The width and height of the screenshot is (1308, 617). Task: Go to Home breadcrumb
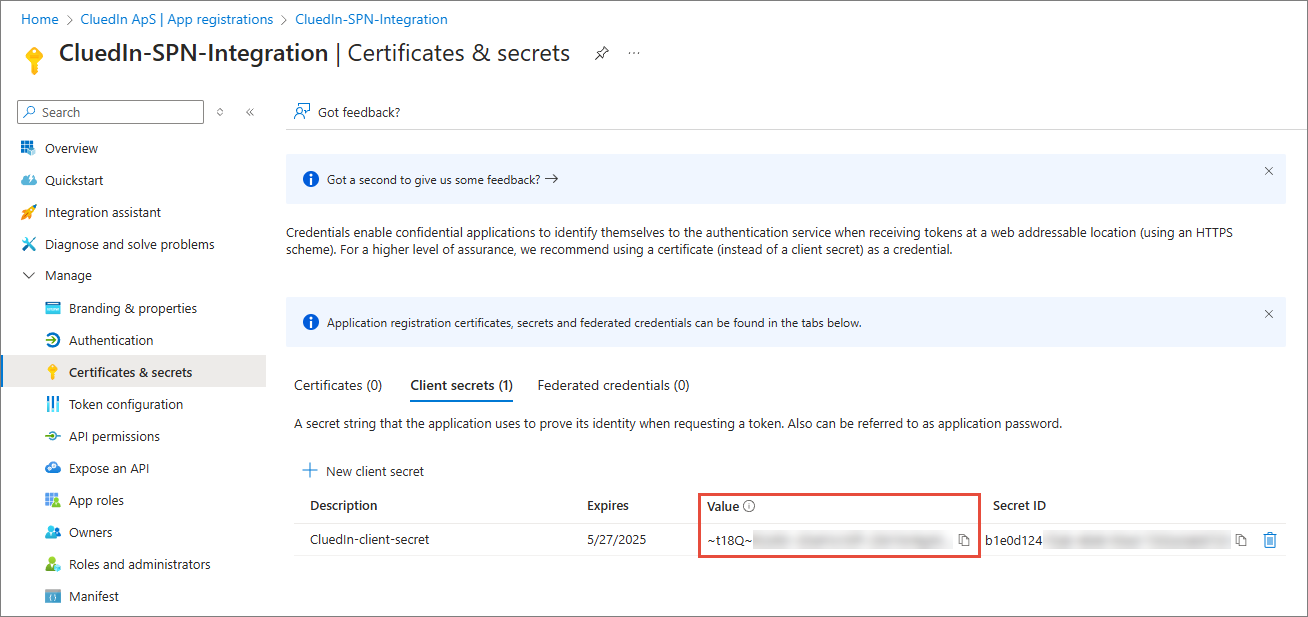point(39,19)
